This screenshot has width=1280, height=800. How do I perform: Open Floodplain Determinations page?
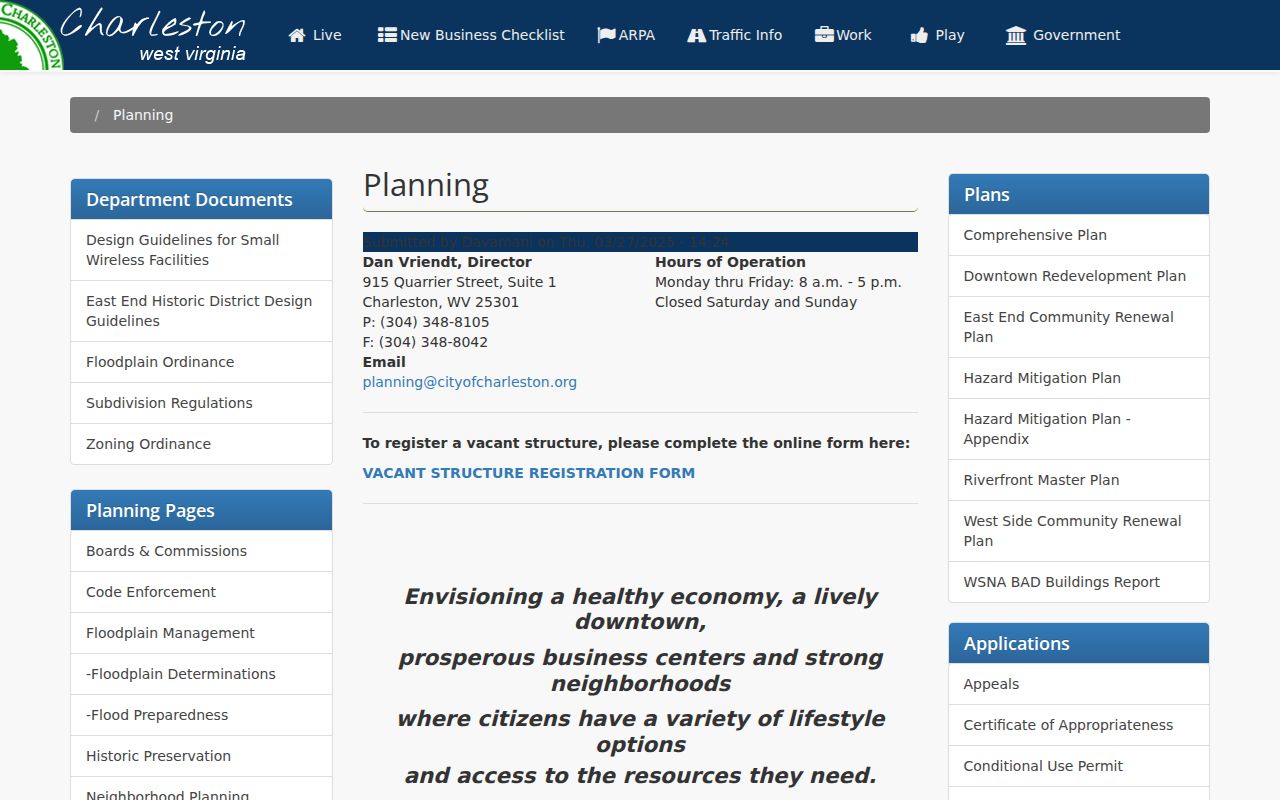201,674
